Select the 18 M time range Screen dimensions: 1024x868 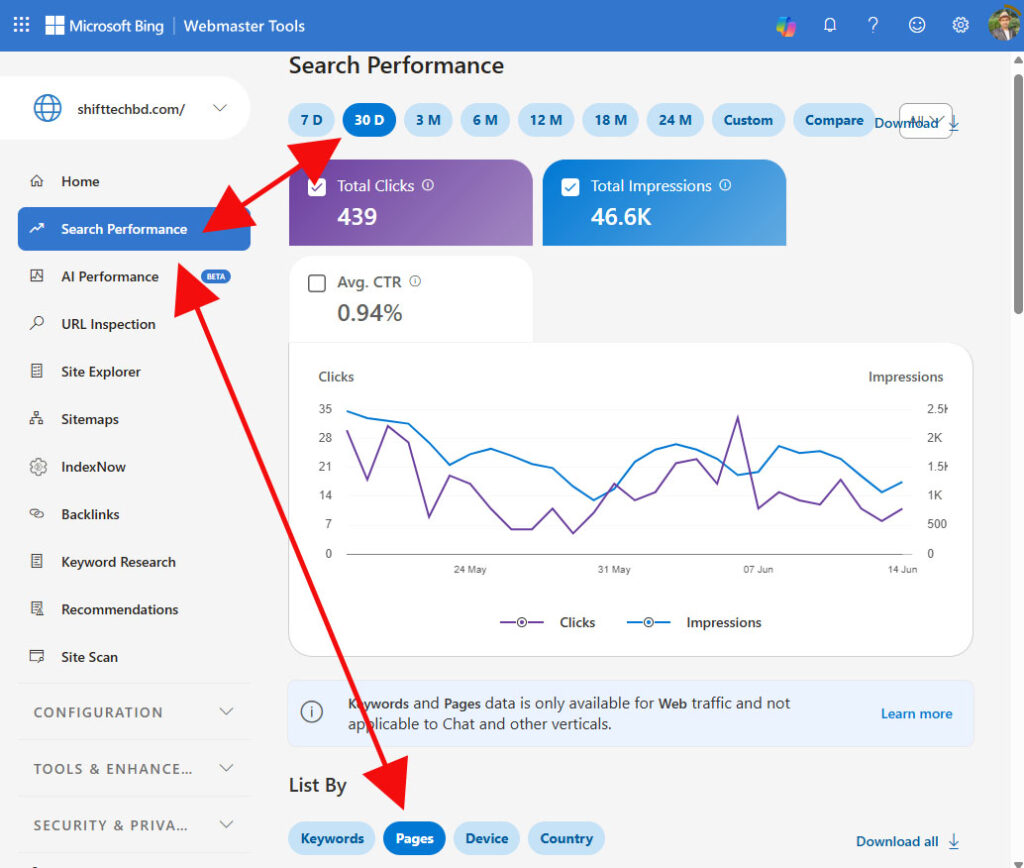click(611, 120)
